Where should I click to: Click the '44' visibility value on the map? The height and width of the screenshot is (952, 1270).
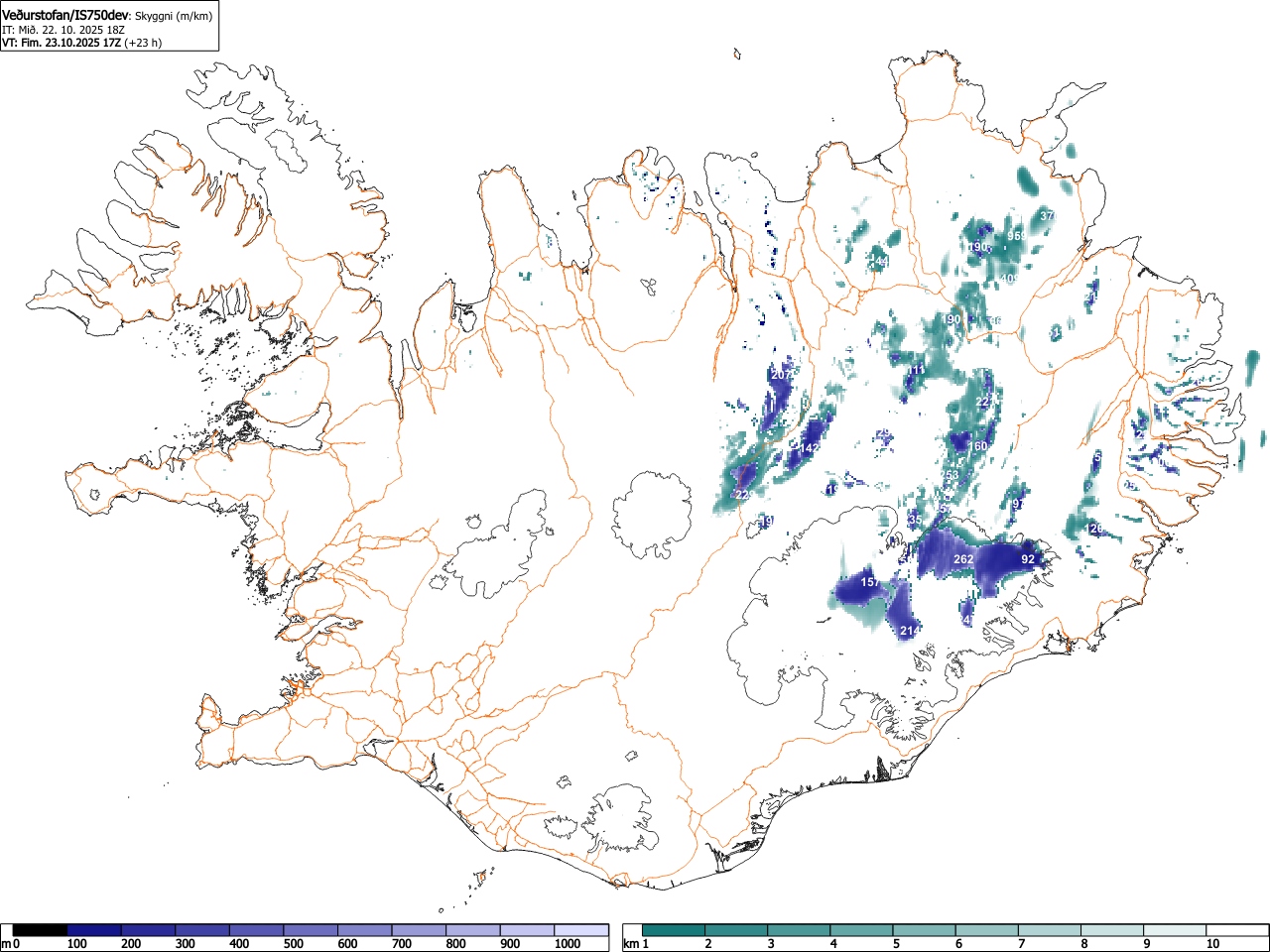coord(881,262)
